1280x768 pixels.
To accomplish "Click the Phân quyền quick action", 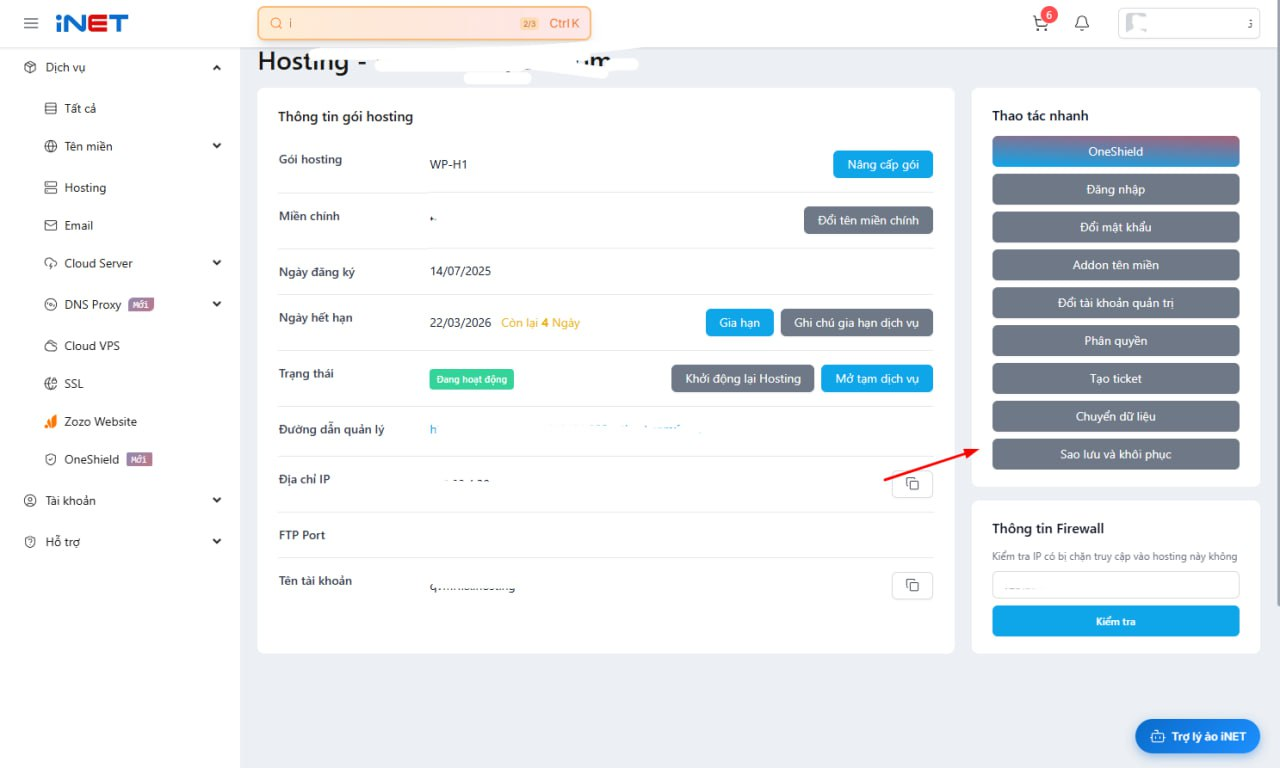I will tap(1116, 341).
